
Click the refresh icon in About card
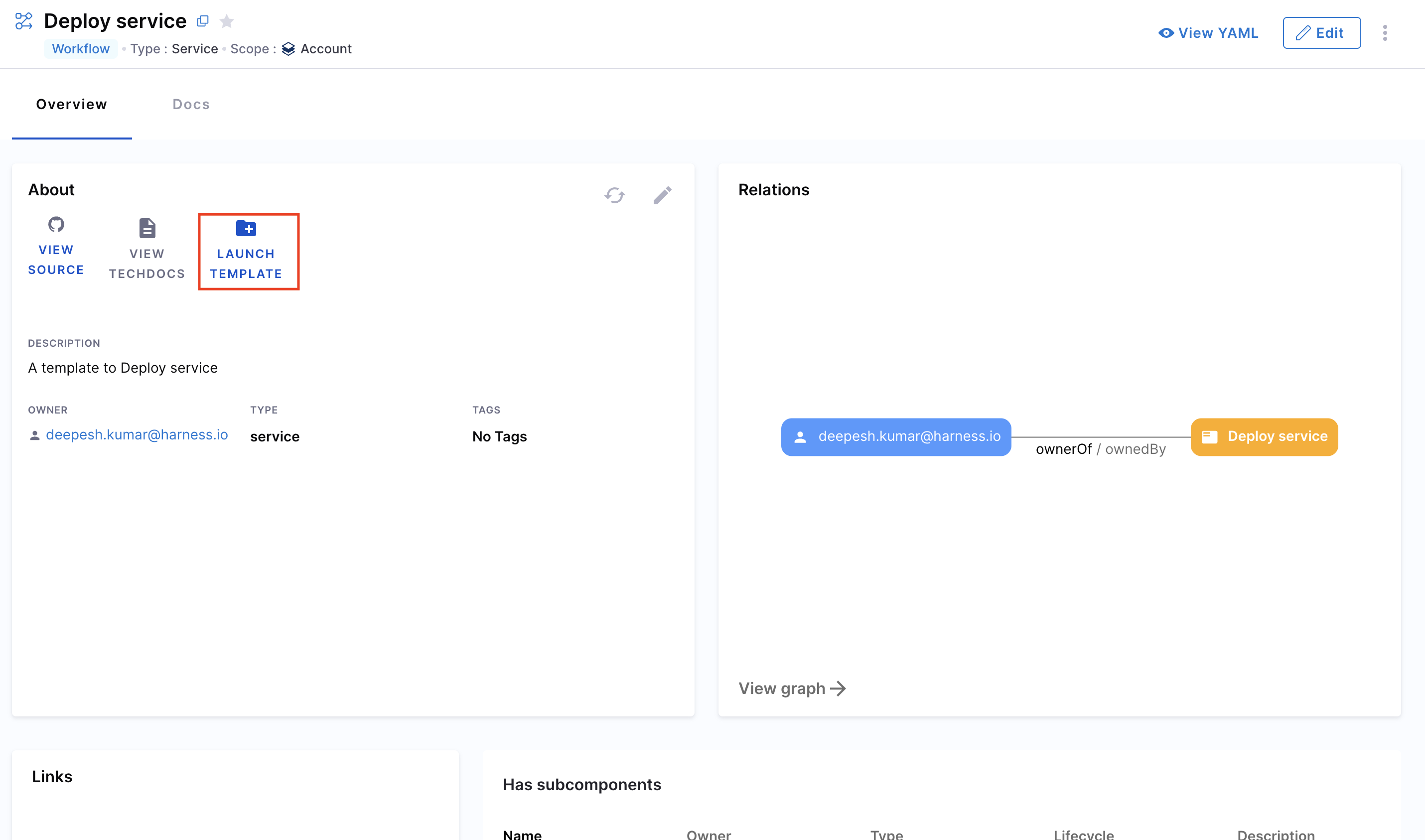[x=615, y=195]
